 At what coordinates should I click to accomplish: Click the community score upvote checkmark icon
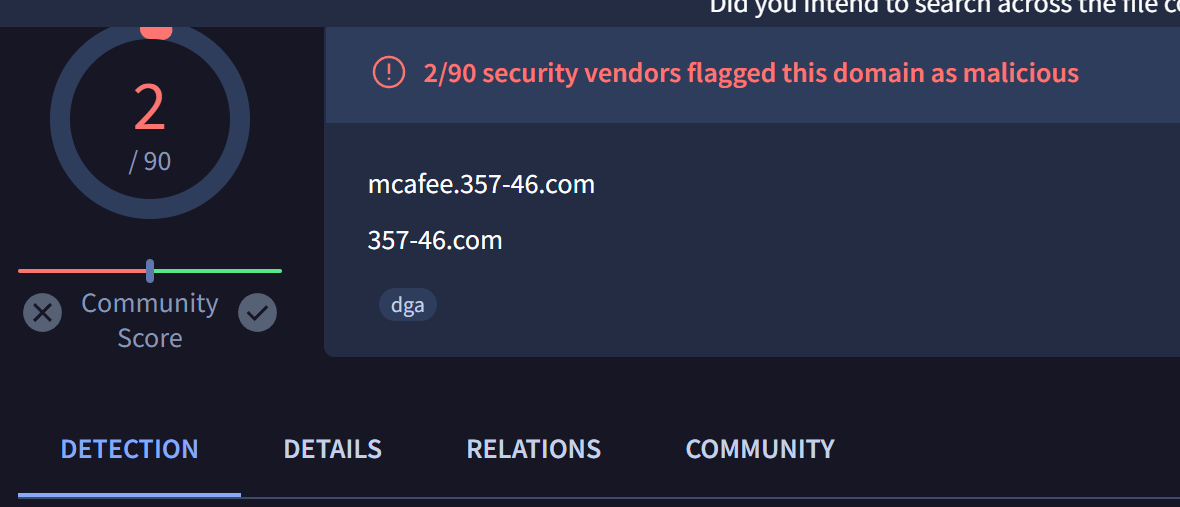[x=257, y=313]
